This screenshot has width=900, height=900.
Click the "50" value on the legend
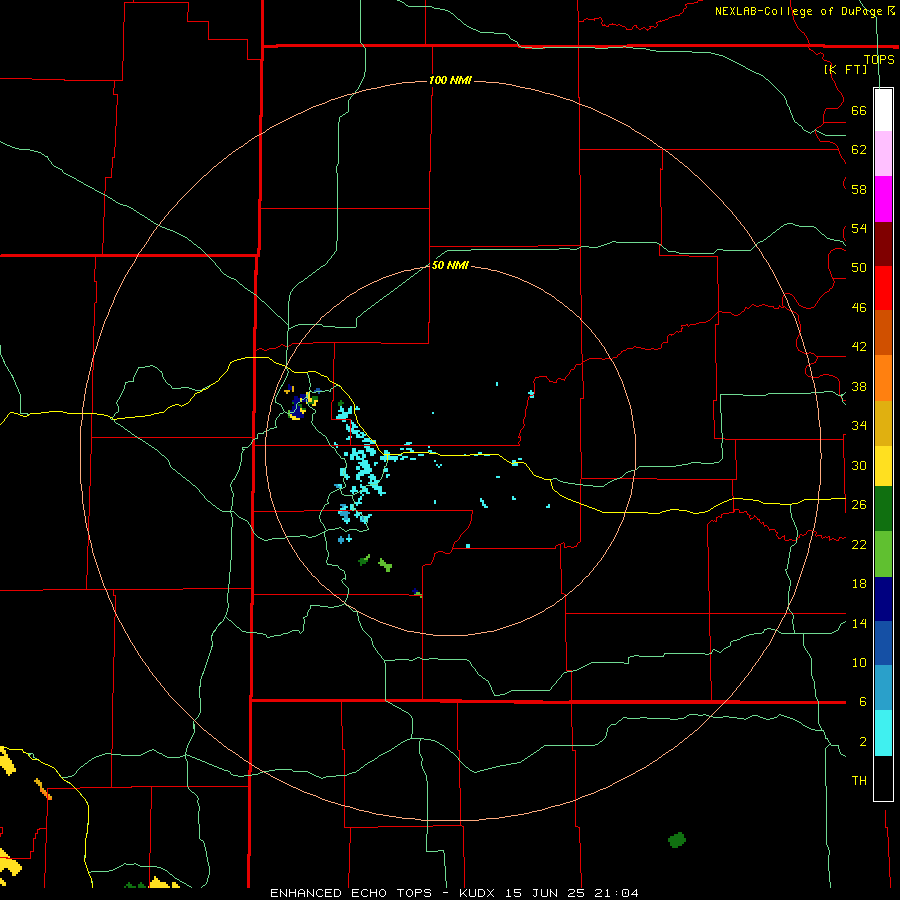(859, 267)
